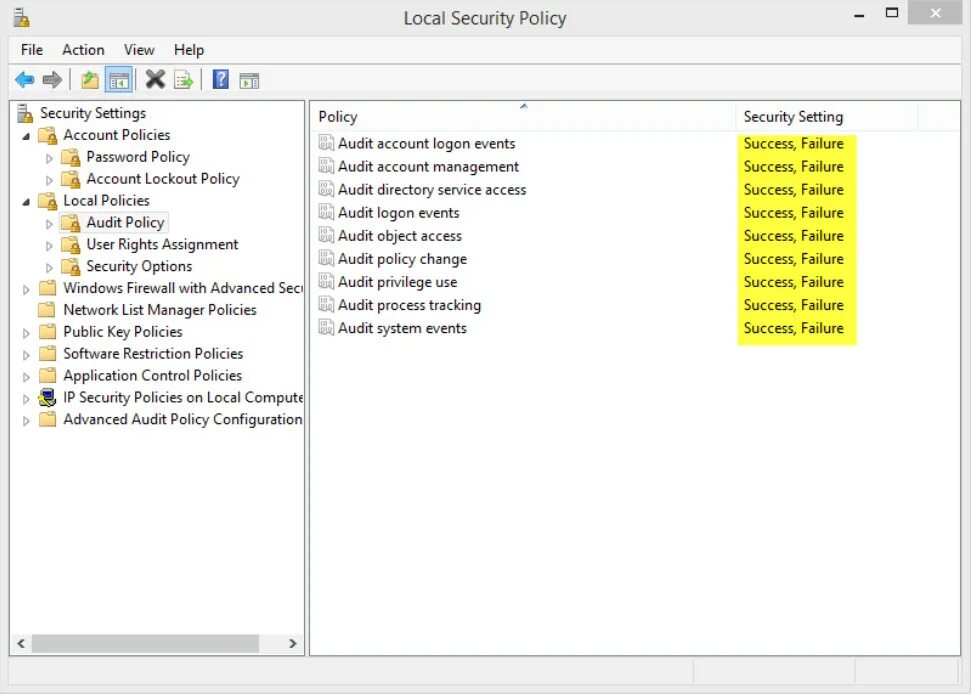Expand the Application Control Policies node arrow

click(26, 376)
